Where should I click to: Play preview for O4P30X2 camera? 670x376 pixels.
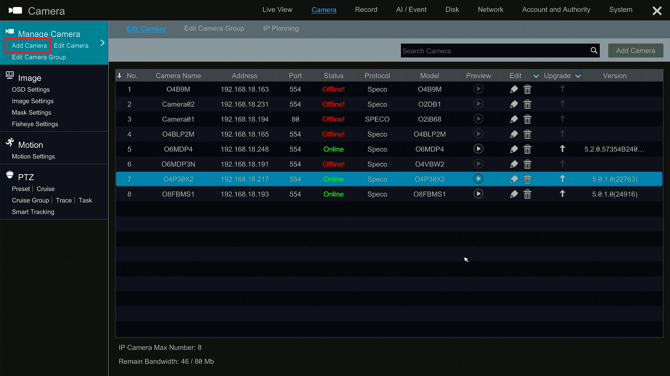[478, 179]
